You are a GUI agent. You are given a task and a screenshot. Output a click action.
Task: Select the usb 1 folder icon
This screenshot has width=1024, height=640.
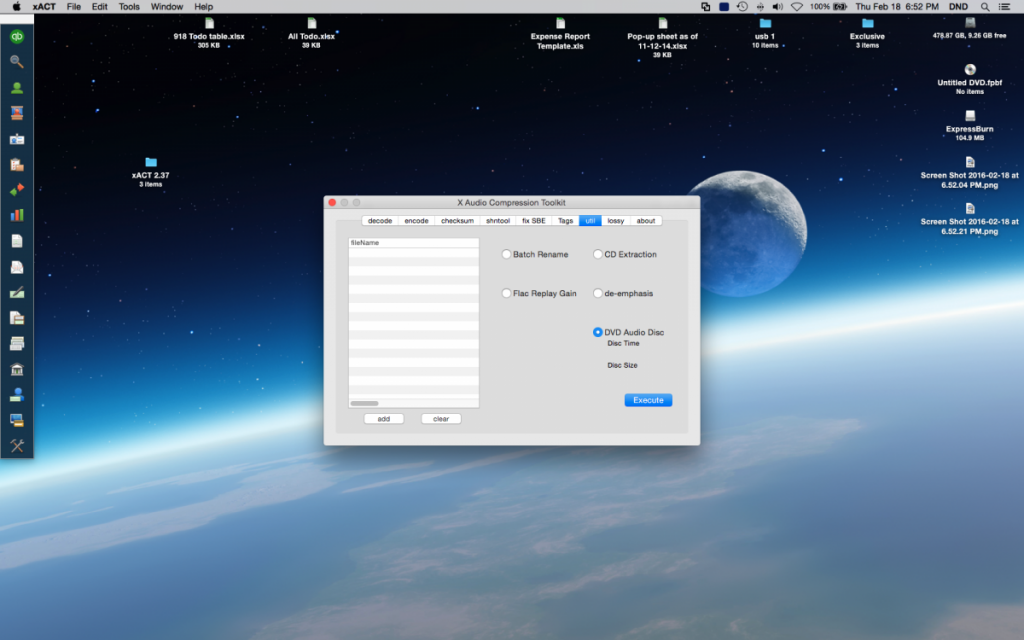765,24
